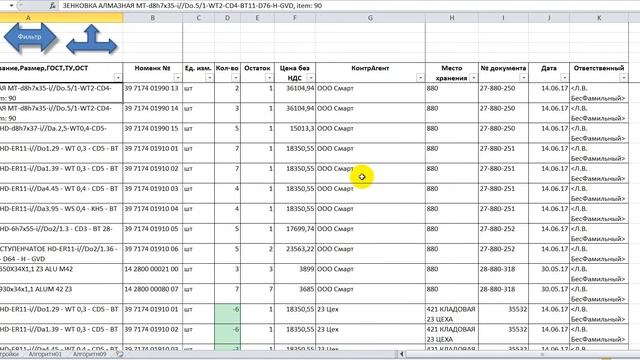The height and width of the screenshot is (360, 640).
Task: Select the first 23 Цех contractor cell
Action: tap(370, 313)
